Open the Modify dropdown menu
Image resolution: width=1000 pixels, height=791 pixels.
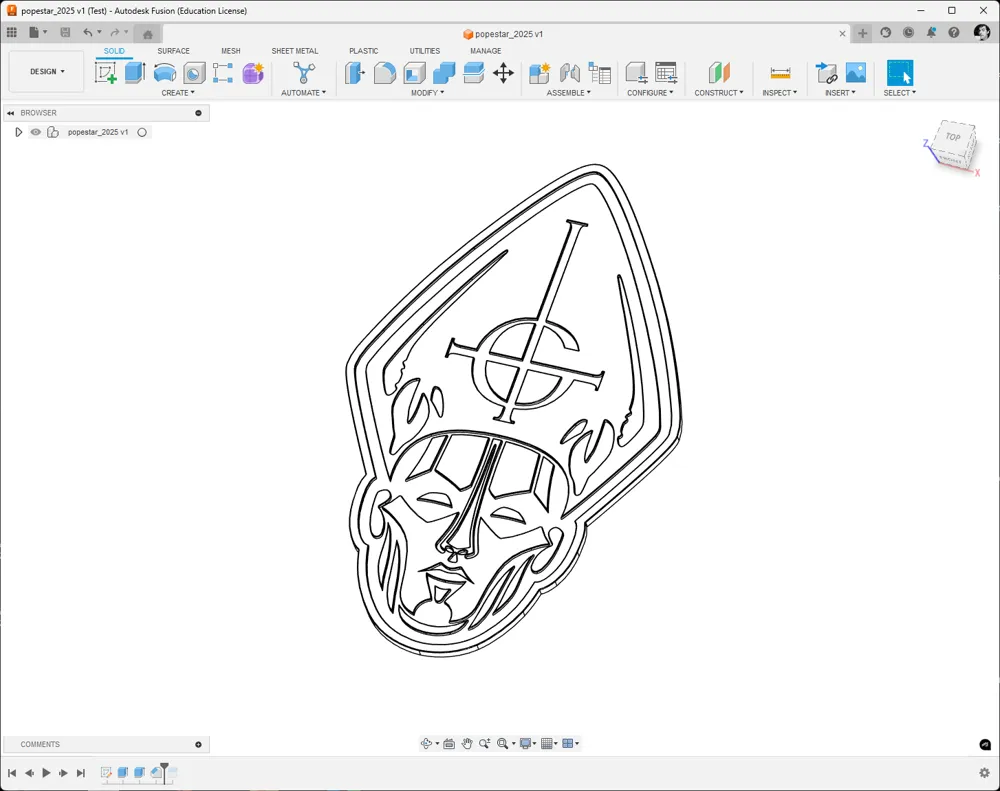point(427,92)
